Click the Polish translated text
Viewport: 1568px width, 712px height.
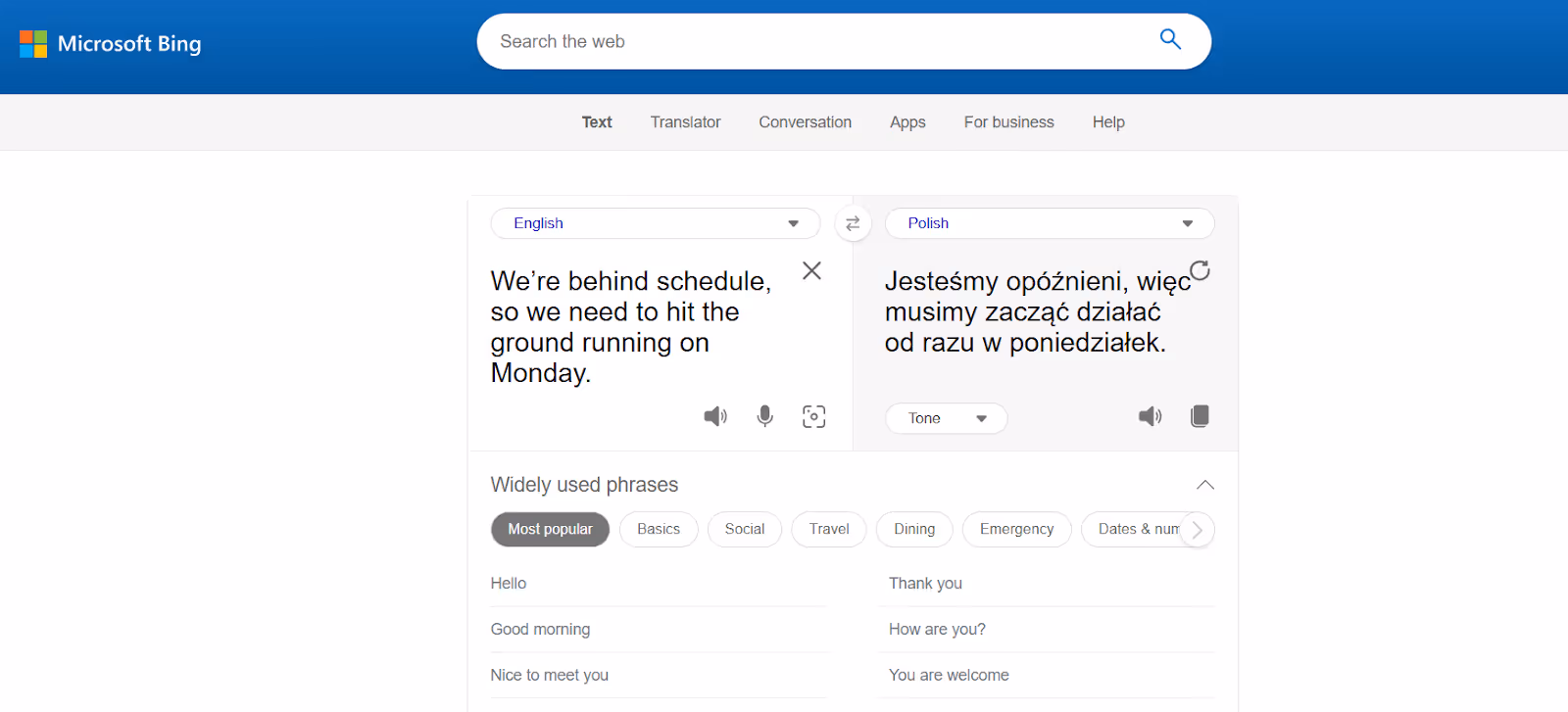click(x=1037, y=311)
